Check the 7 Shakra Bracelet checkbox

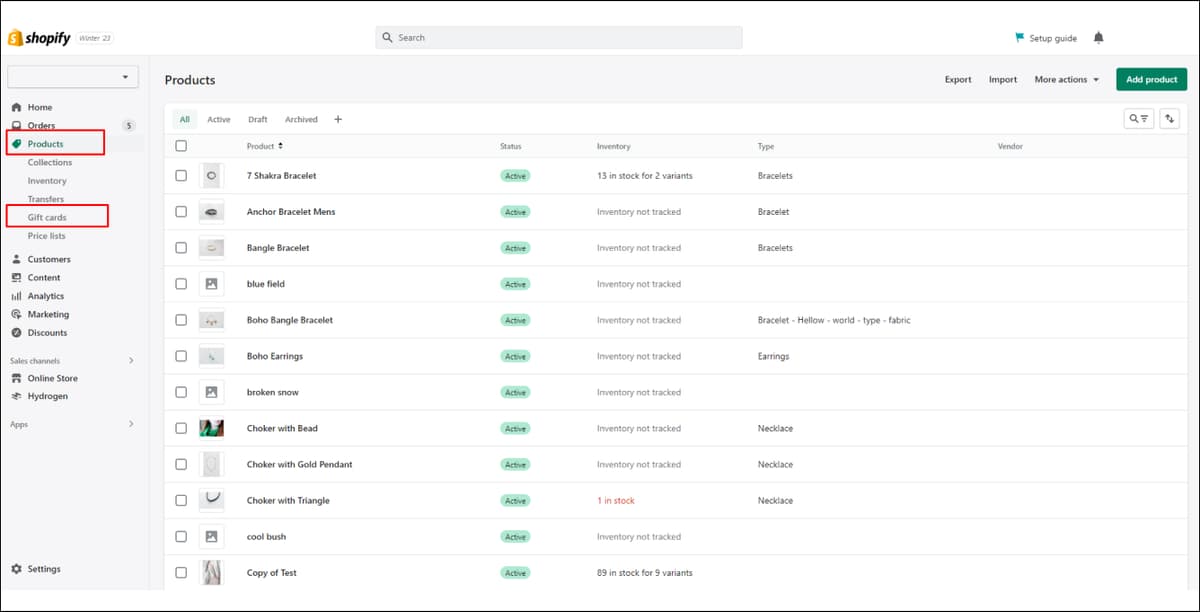coord(181,175)
